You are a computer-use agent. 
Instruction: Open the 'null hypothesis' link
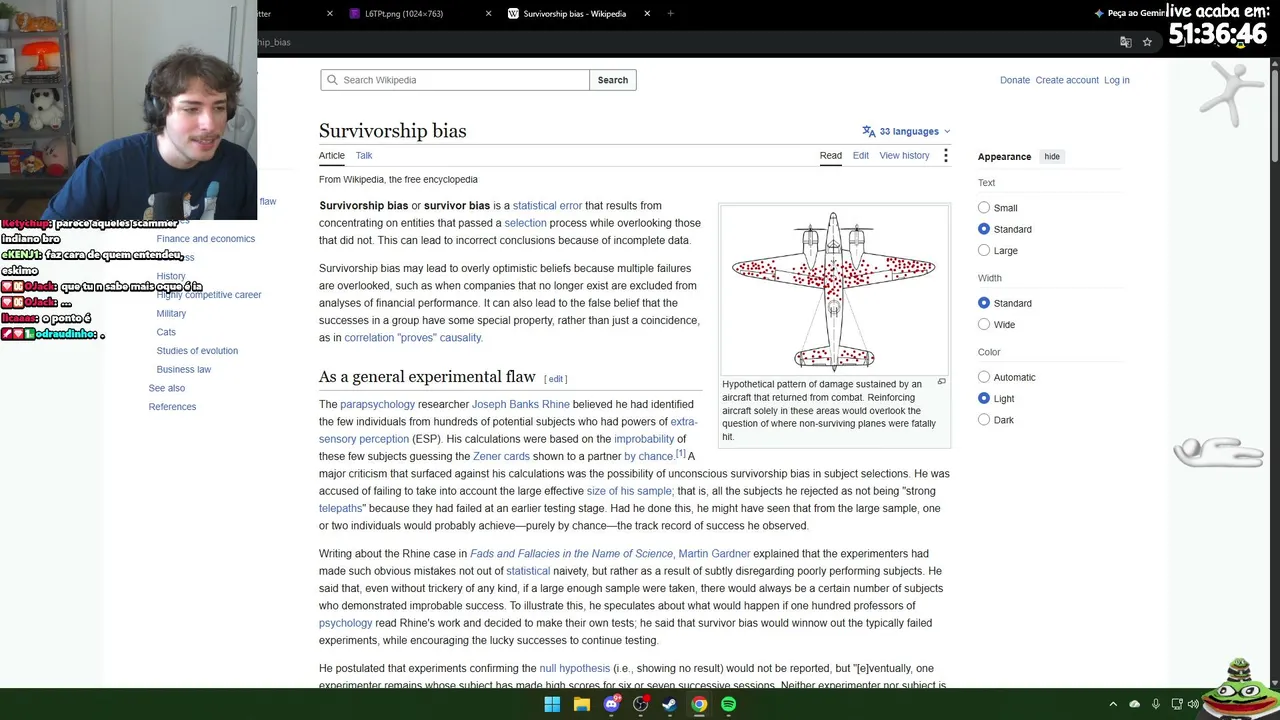pyautogui.click(x=574, y=668)
